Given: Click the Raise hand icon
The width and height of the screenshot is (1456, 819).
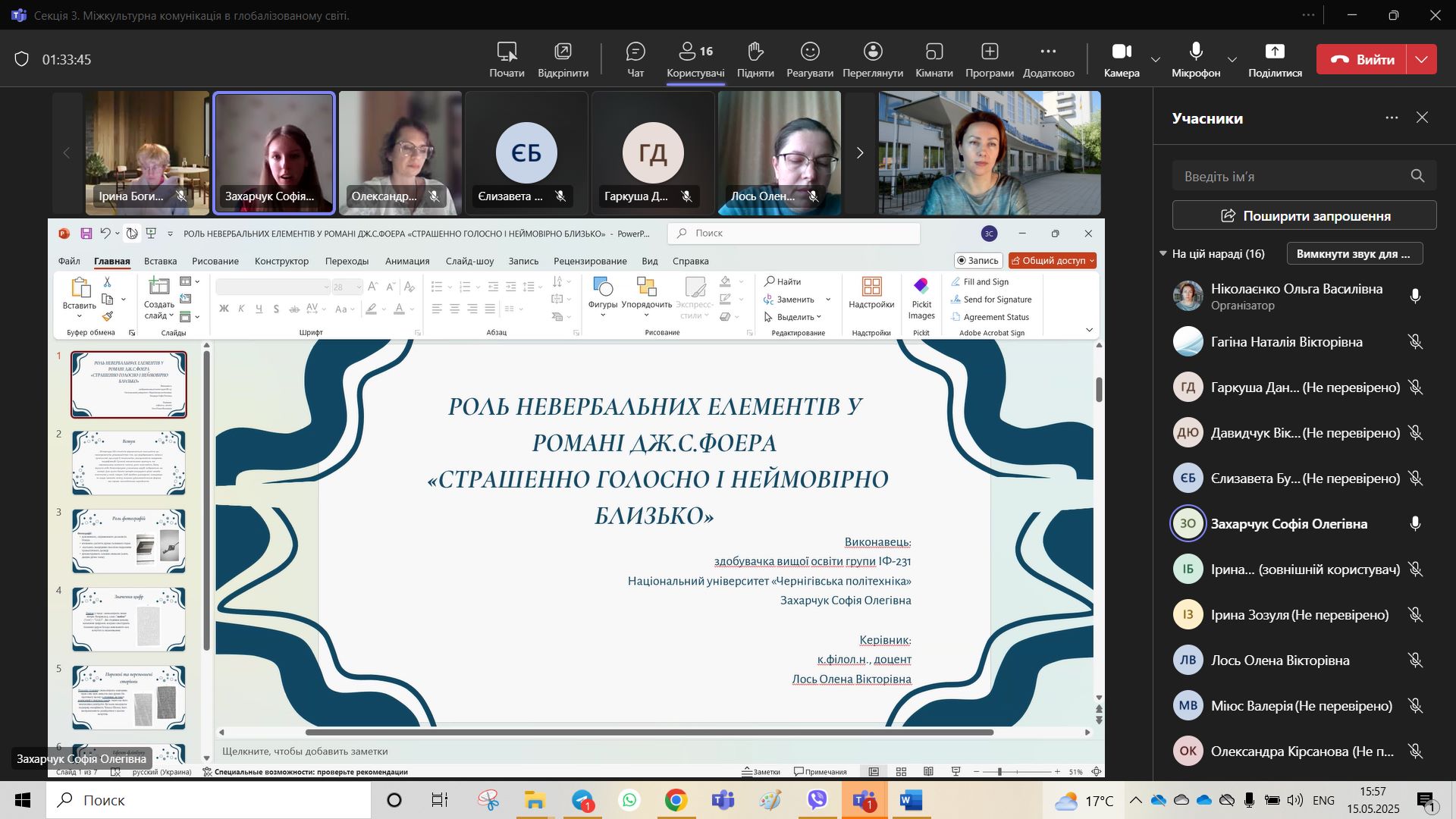Looking at the screenshot, I should (755, 52).
